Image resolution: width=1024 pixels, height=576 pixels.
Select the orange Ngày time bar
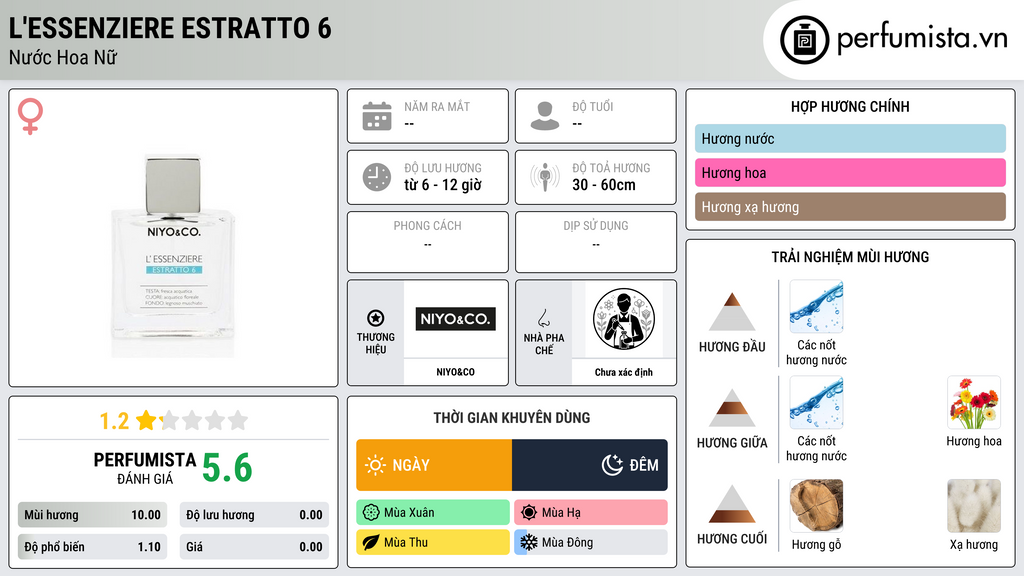[x=434, y=465]
